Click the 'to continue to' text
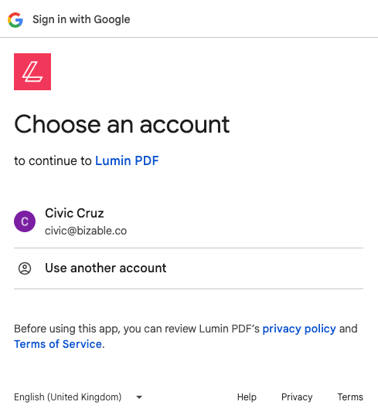The width and height of the screenshot is (378, 415). click(53, 161)
